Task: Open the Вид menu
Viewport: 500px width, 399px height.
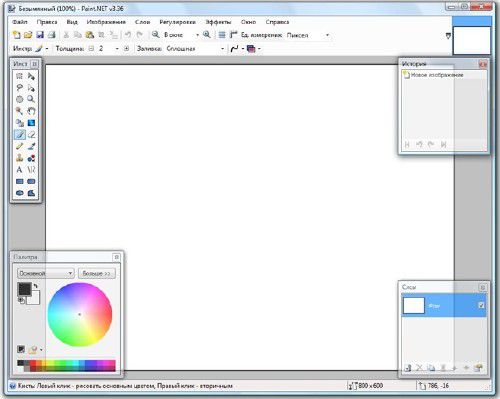Action: point(72,22)
